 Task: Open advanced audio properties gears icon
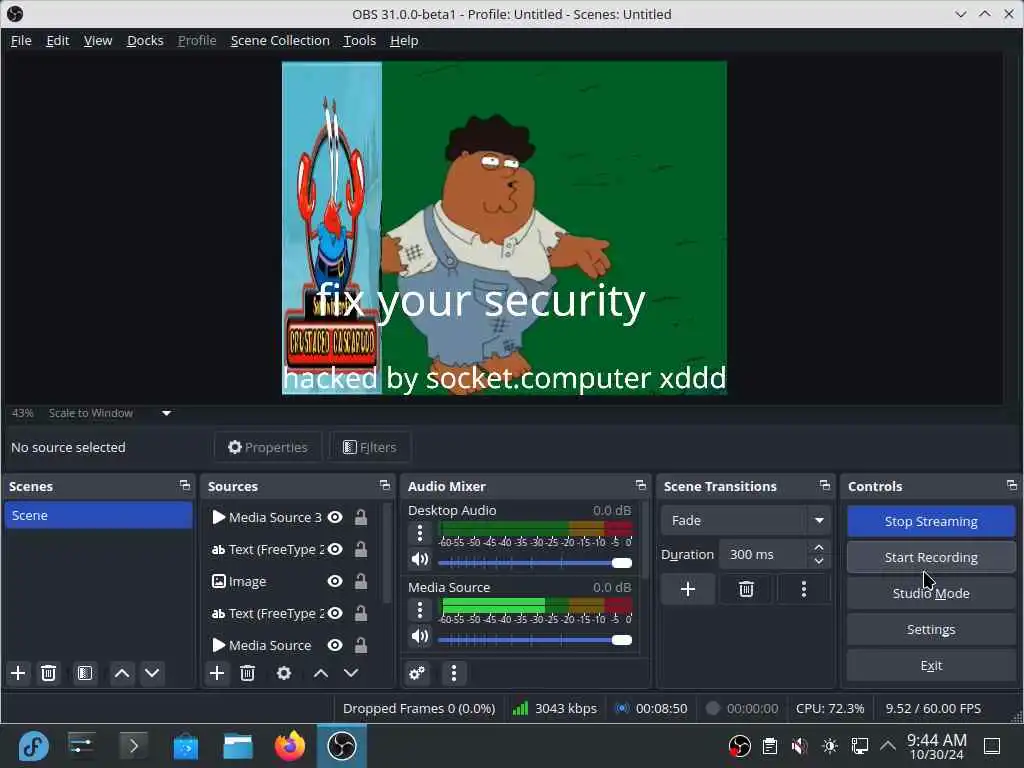[x=417, y=673]
